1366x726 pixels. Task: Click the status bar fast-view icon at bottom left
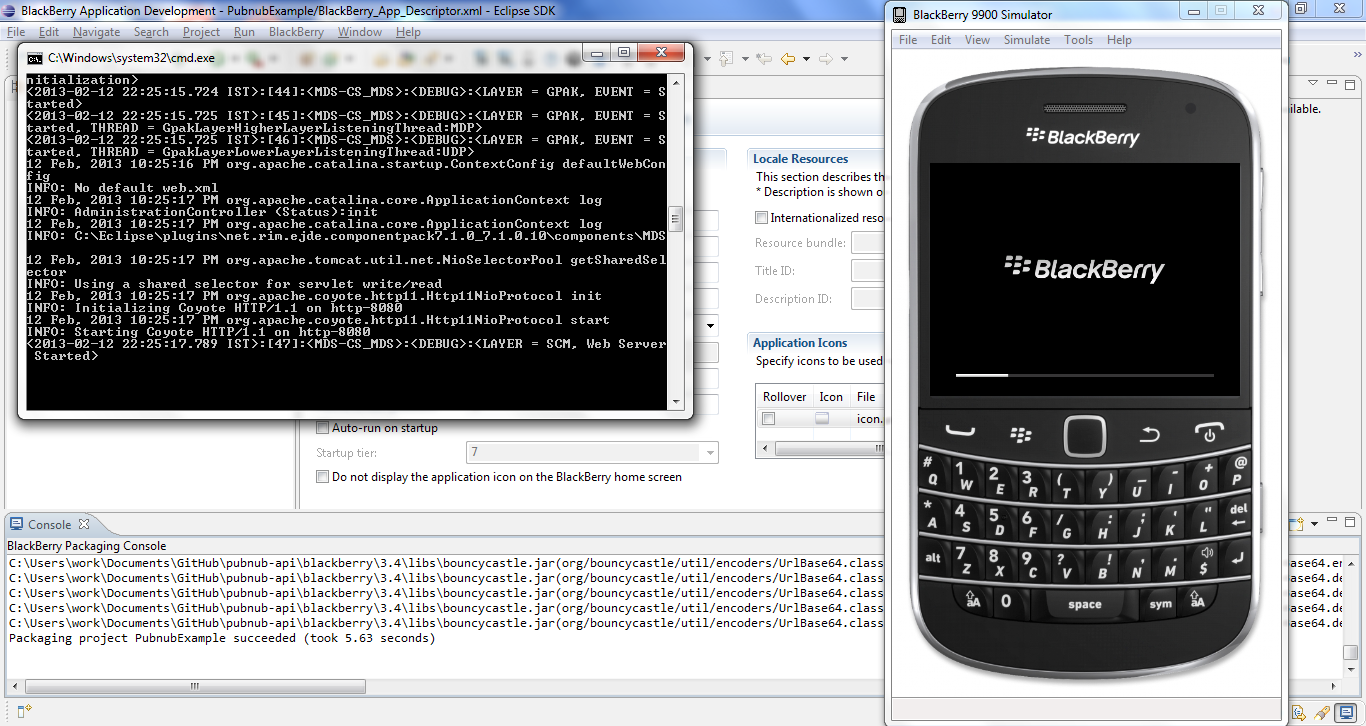pyautogui.click(x=25, y=712)
